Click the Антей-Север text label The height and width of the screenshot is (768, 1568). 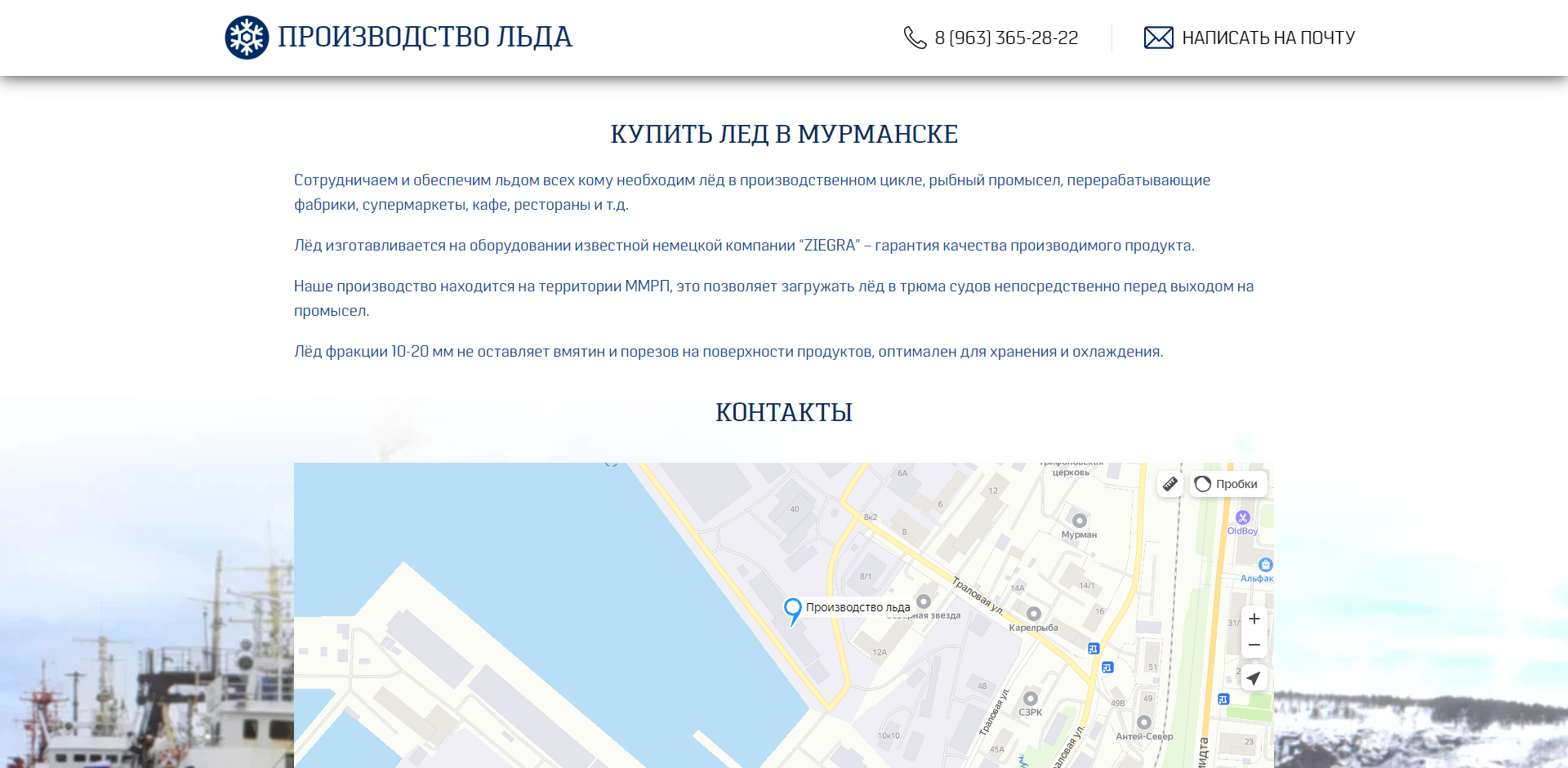(x=1144, y=736)
